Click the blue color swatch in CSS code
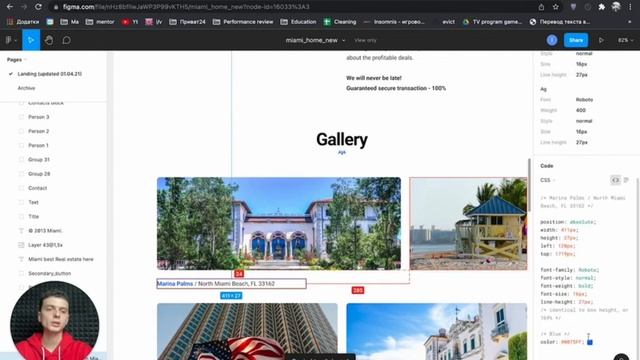Image resolution: width=640 pixels, height=360 pixels. coord(590,342)
